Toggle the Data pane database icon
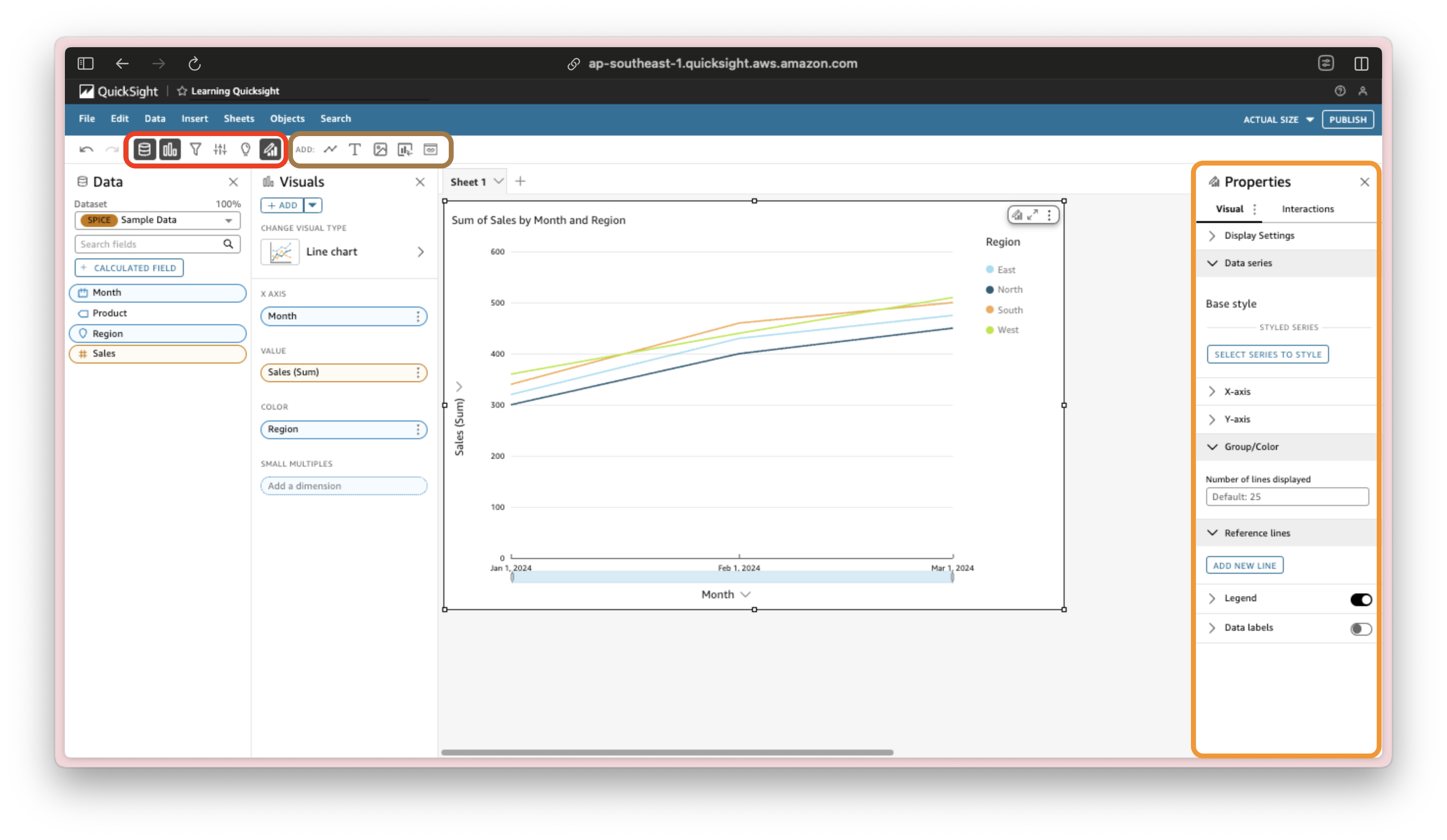Screen dimensions: 1447x840 click(145, 150)
